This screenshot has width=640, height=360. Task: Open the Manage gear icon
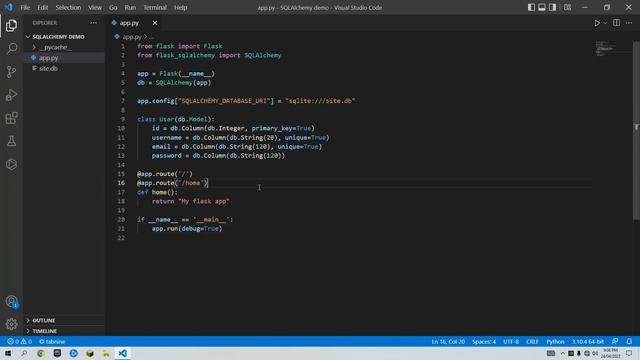pos(11,324)
